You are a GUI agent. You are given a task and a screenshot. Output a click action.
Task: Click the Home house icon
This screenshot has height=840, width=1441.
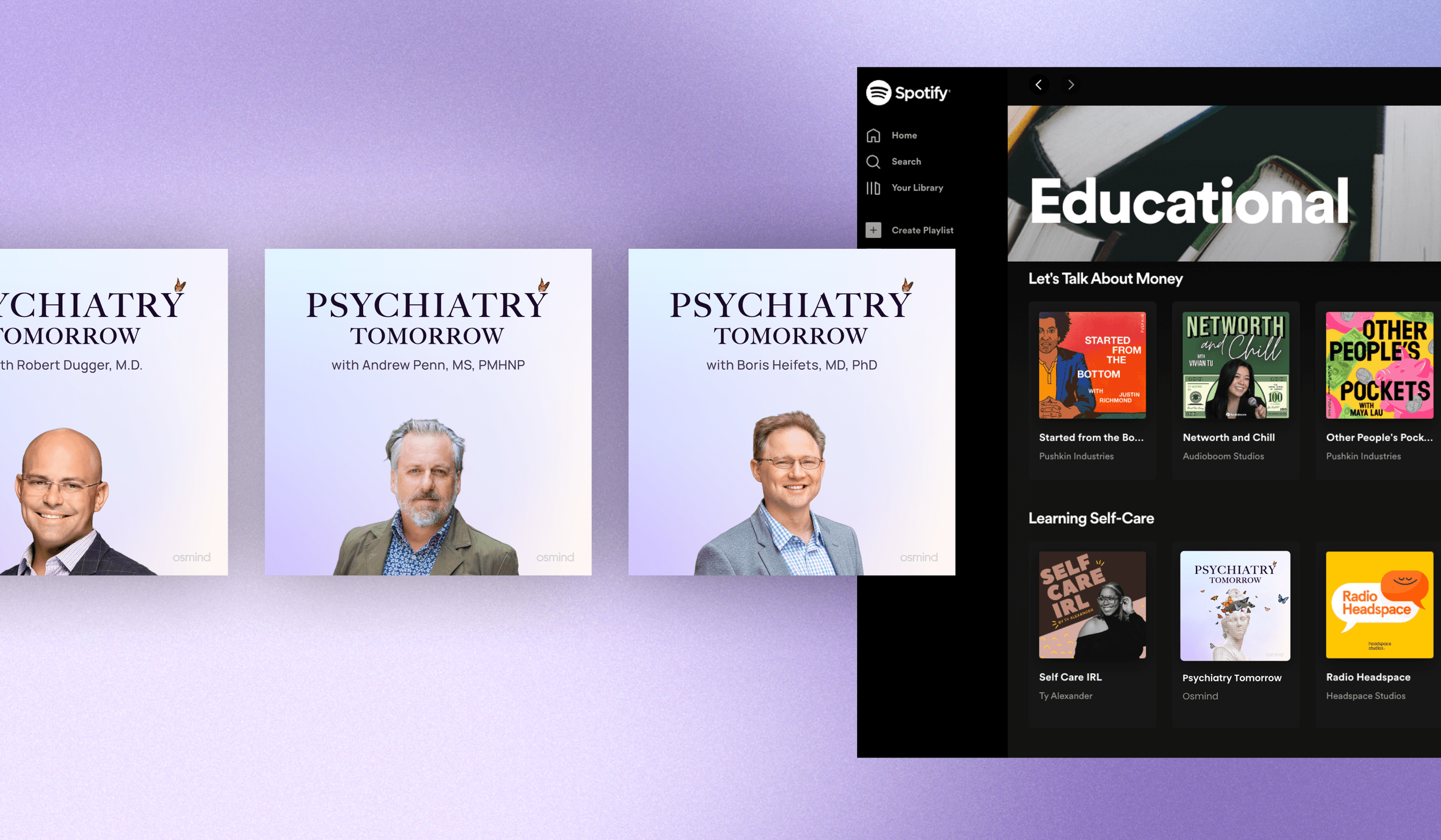(873, 135)
